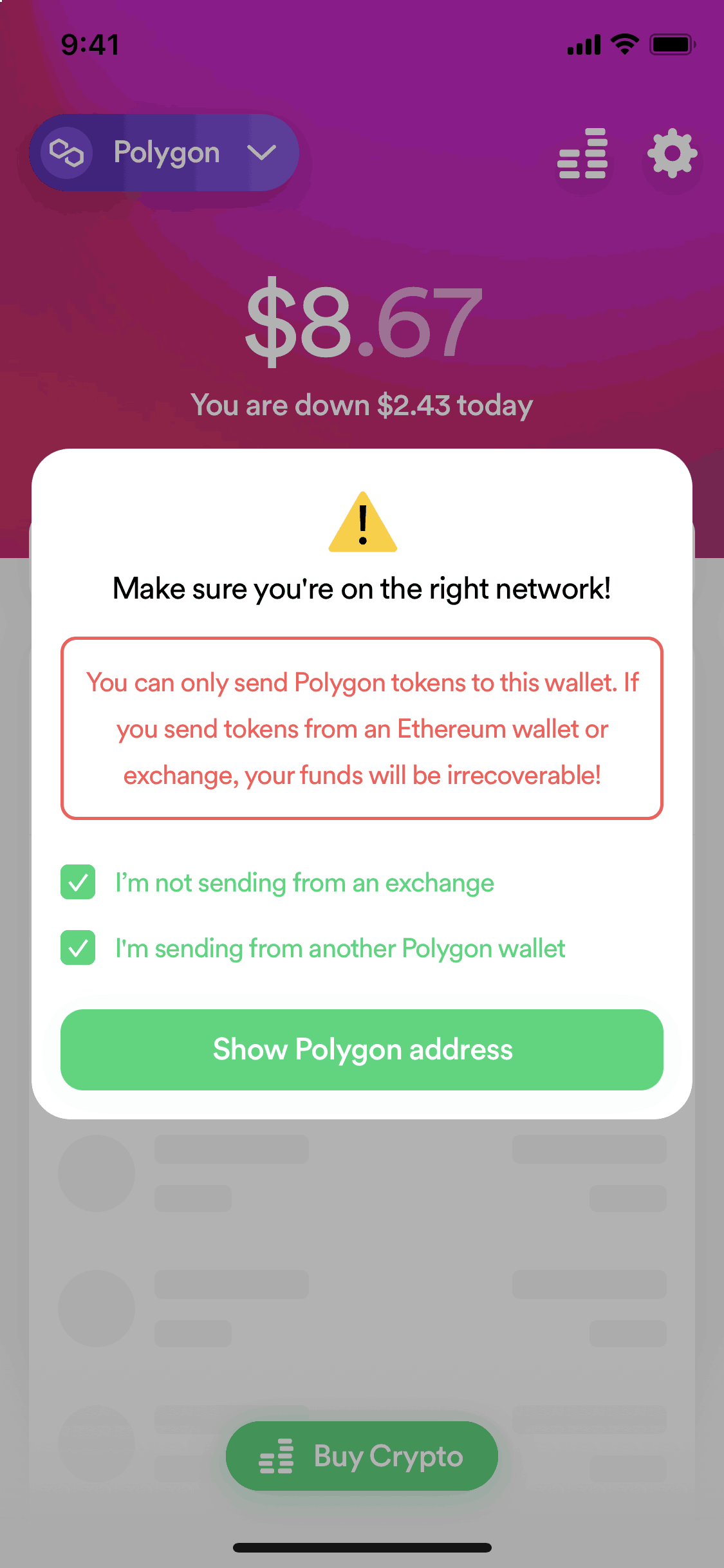Tap the "I'm not sending from an exchange" label

(304, 882)
